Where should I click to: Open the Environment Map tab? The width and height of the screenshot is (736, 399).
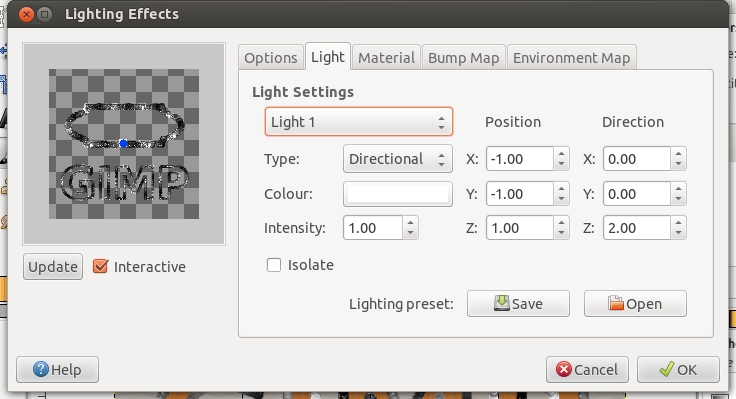[571, 58]
